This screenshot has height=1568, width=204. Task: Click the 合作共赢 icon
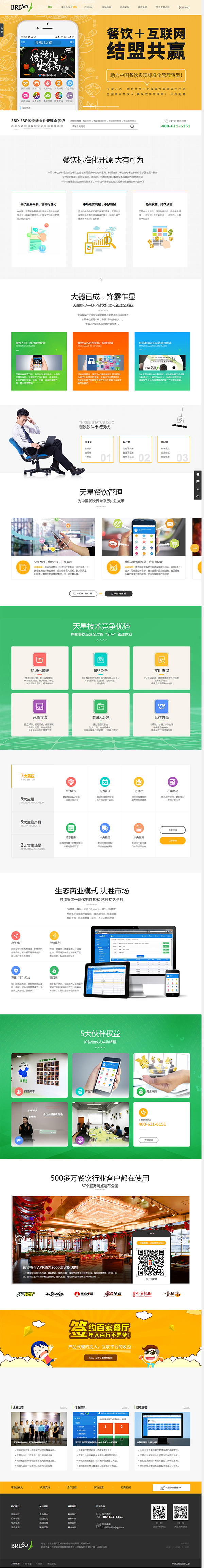coord(161,706)
